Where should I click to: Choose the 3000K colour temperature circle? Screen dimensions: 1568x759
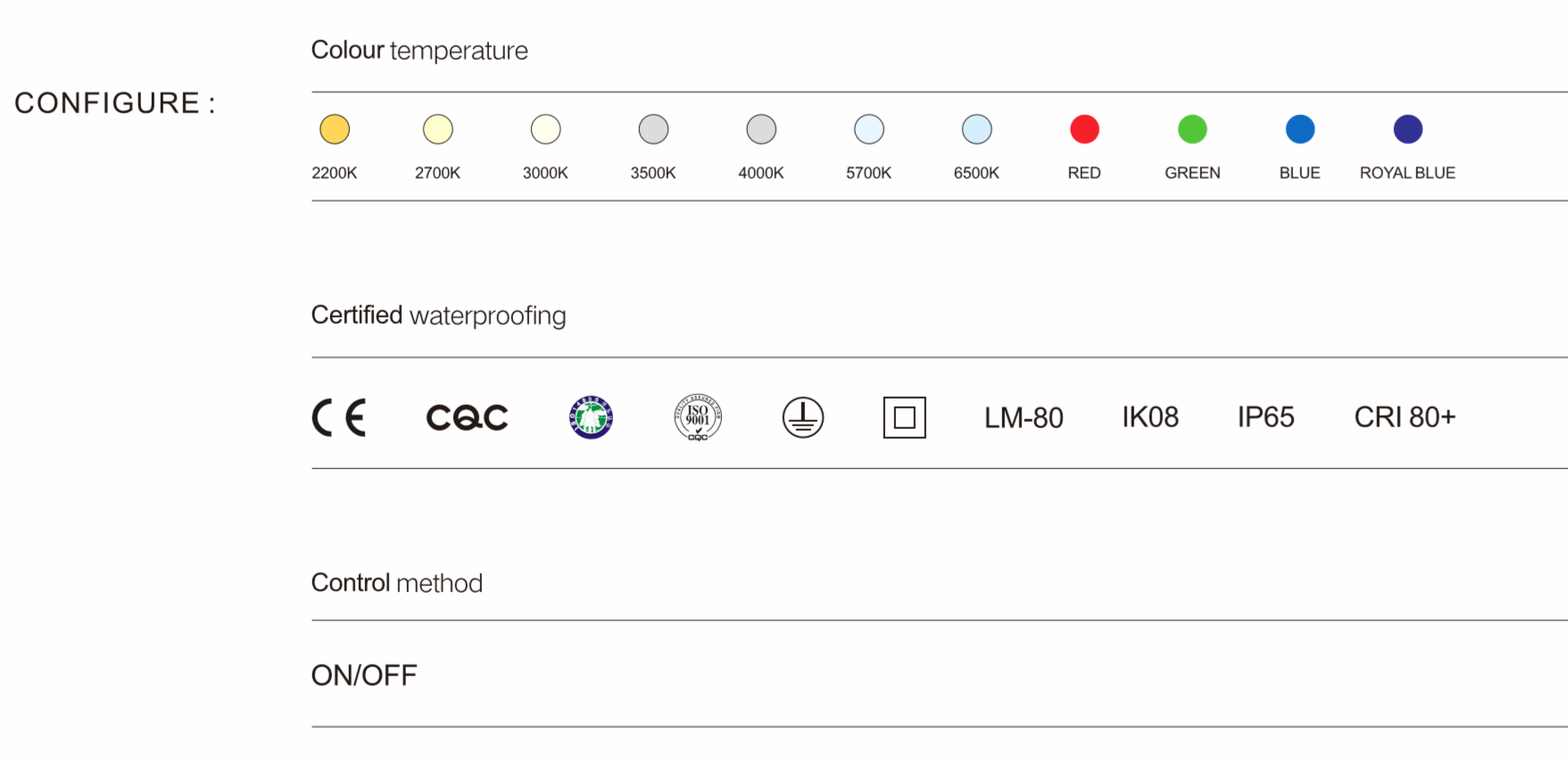tap(545, 129)
